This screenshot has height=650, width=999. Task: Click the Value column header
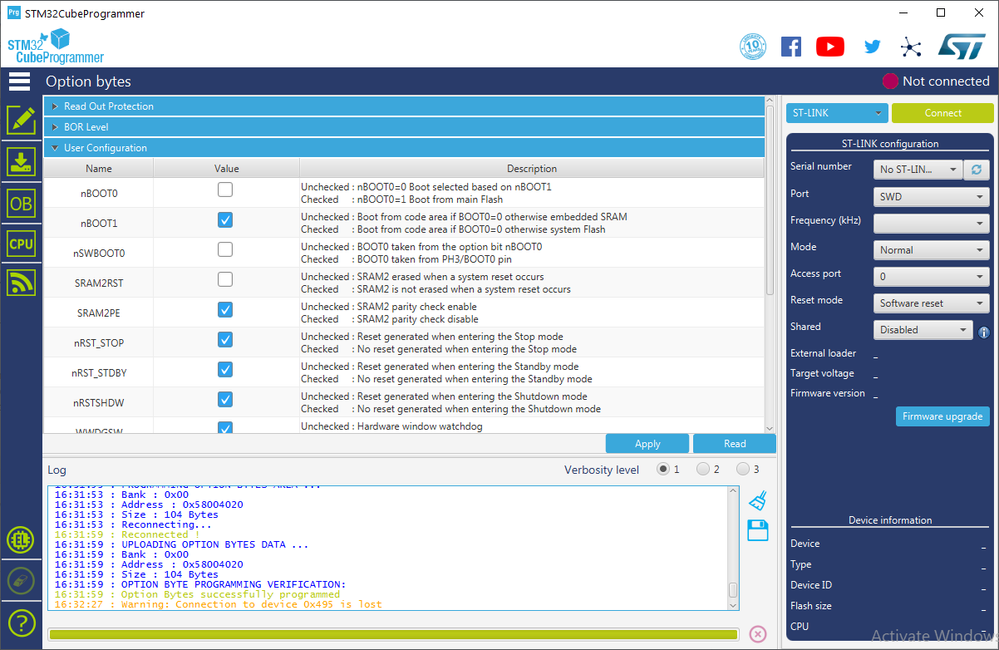[x=226, y=168]
